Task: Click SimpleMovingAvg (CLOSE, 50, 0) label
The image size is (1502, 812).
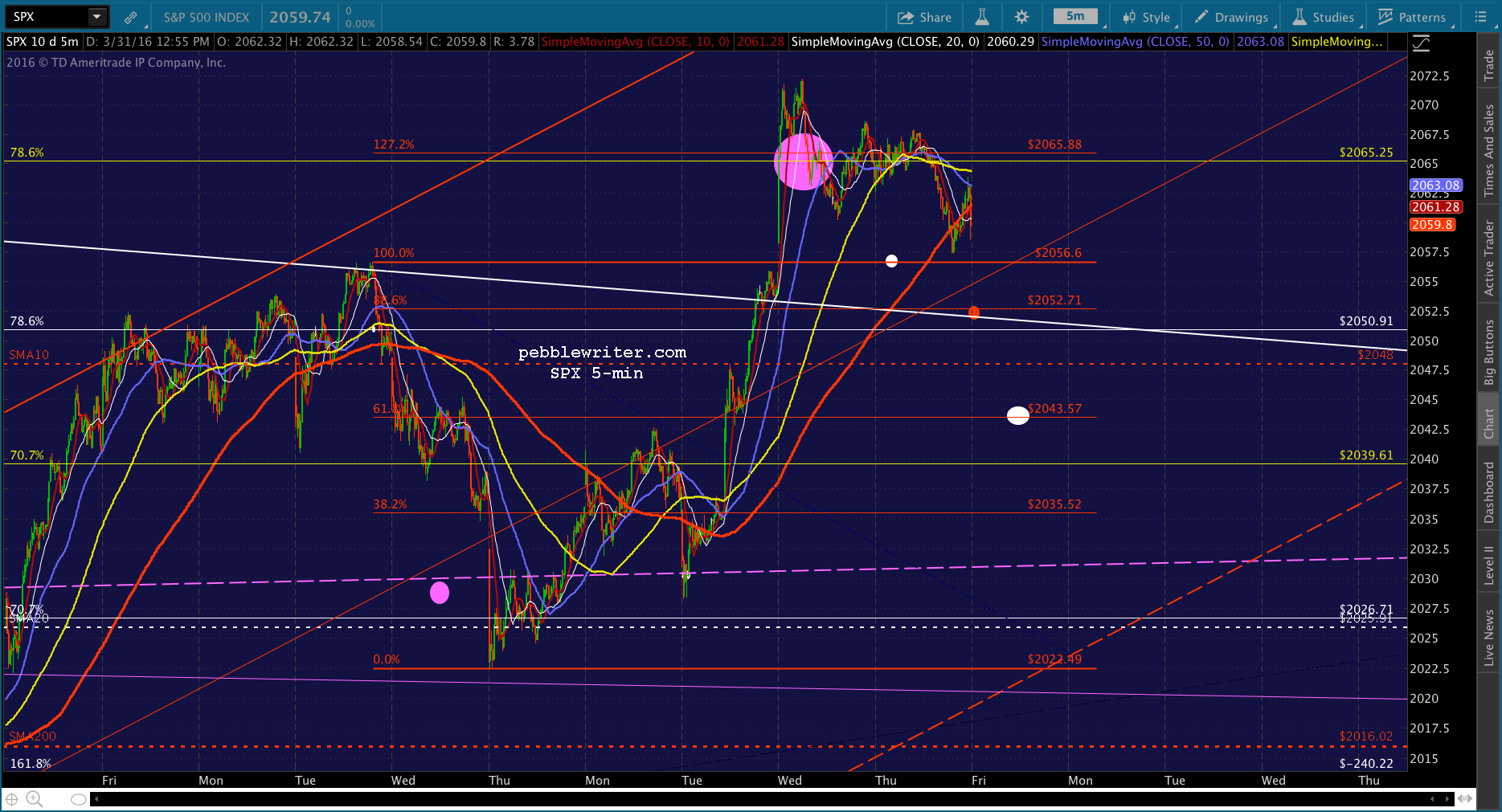Action: [1135, 42]
